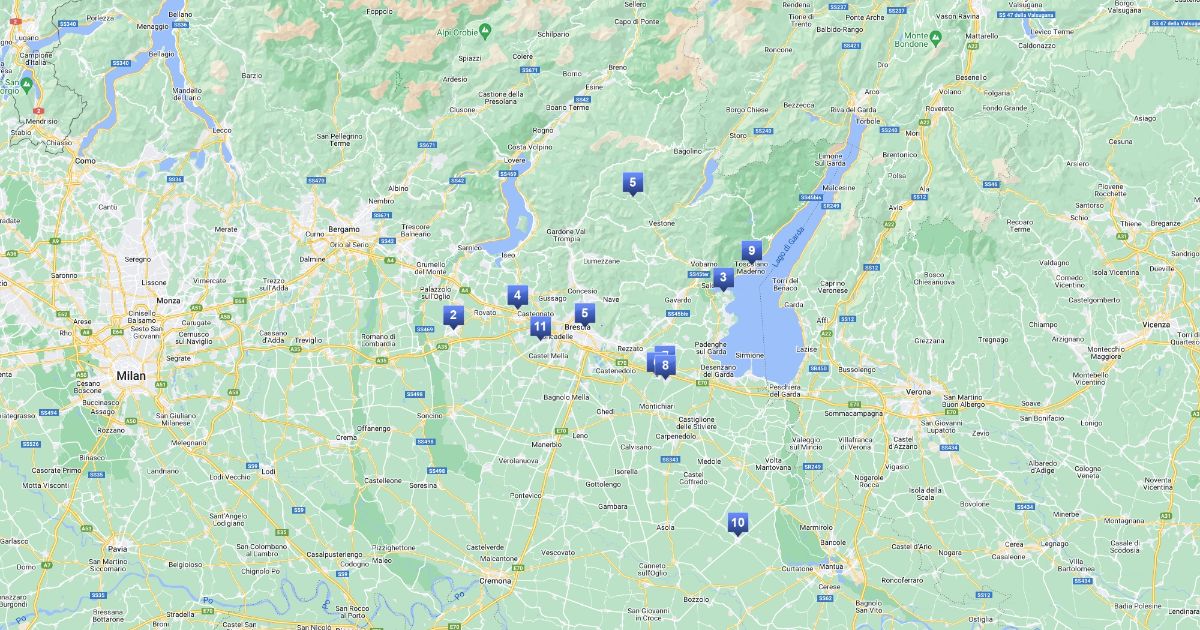Click the Riva del Garda label

pos(853,109)
